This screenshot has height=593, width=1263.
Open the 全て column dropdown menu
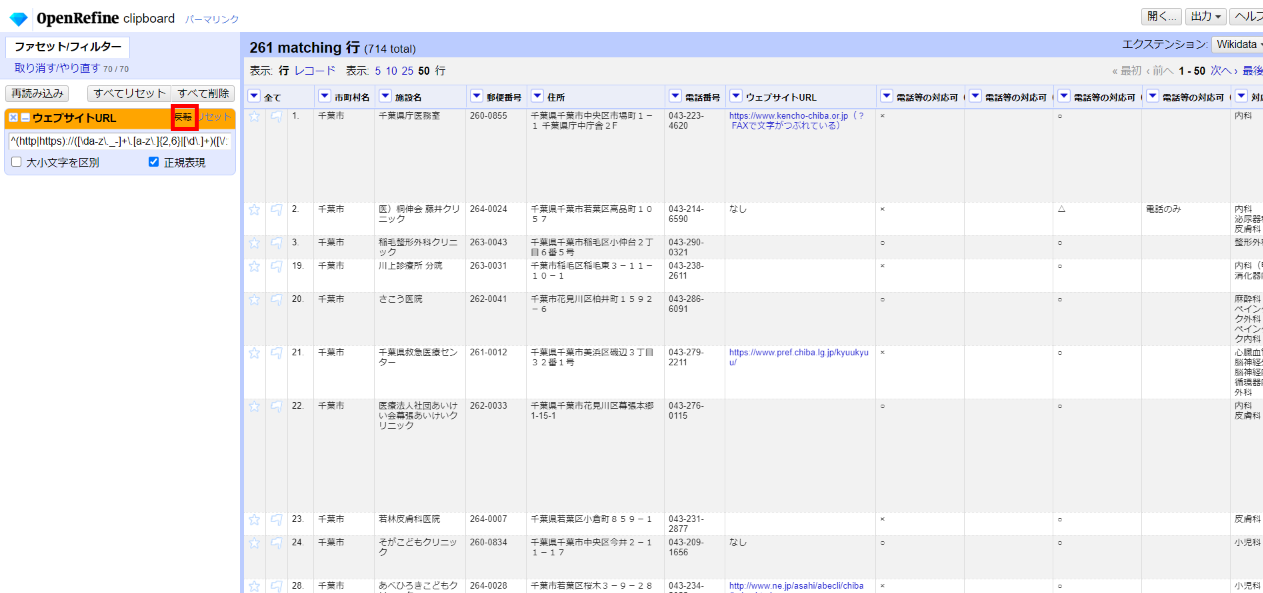click(254, 97)
